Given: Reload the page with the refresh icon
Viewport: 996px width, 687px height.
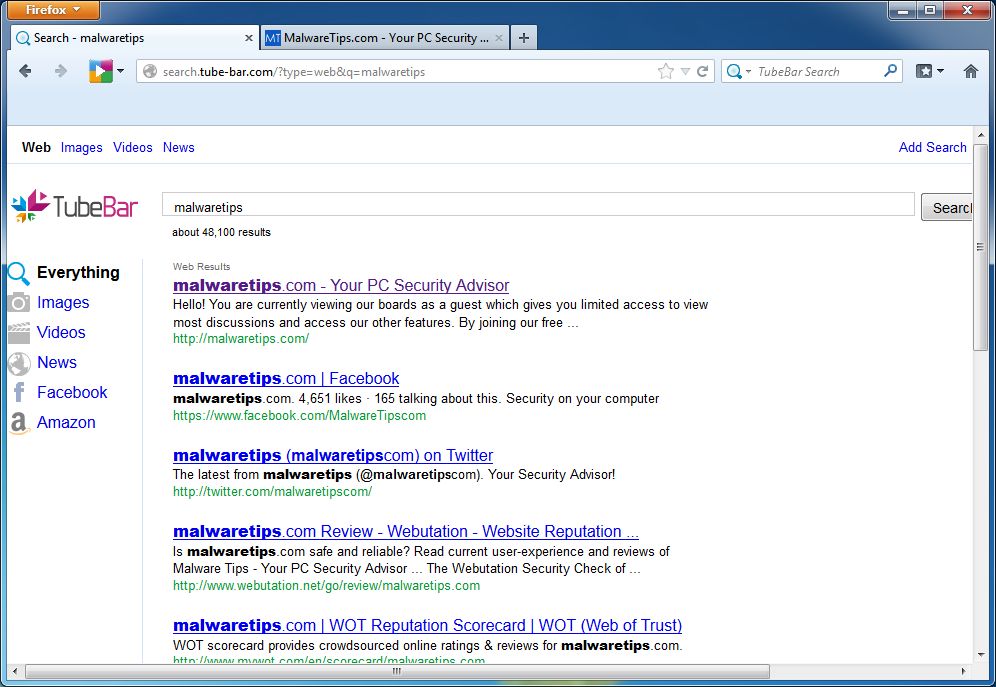Looking at the screenshot, I should coord(702,71).
